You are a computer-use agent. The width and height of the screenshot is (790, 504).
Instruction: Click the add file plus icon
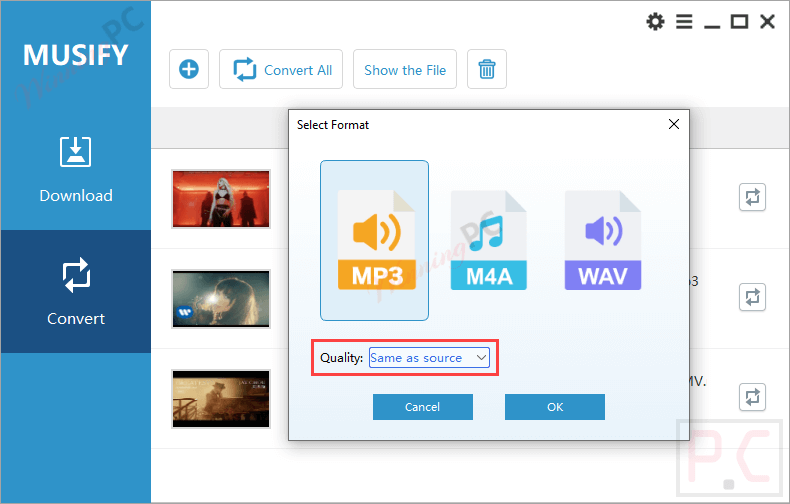pyautogui.click(x=189, y=69)
